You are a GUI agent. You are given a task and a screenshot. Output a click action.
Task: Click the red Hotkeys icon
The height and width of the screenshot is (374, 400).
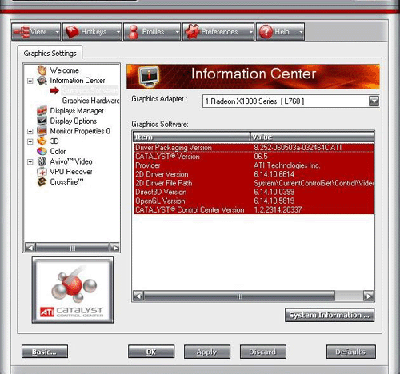(x=72, y=32)
